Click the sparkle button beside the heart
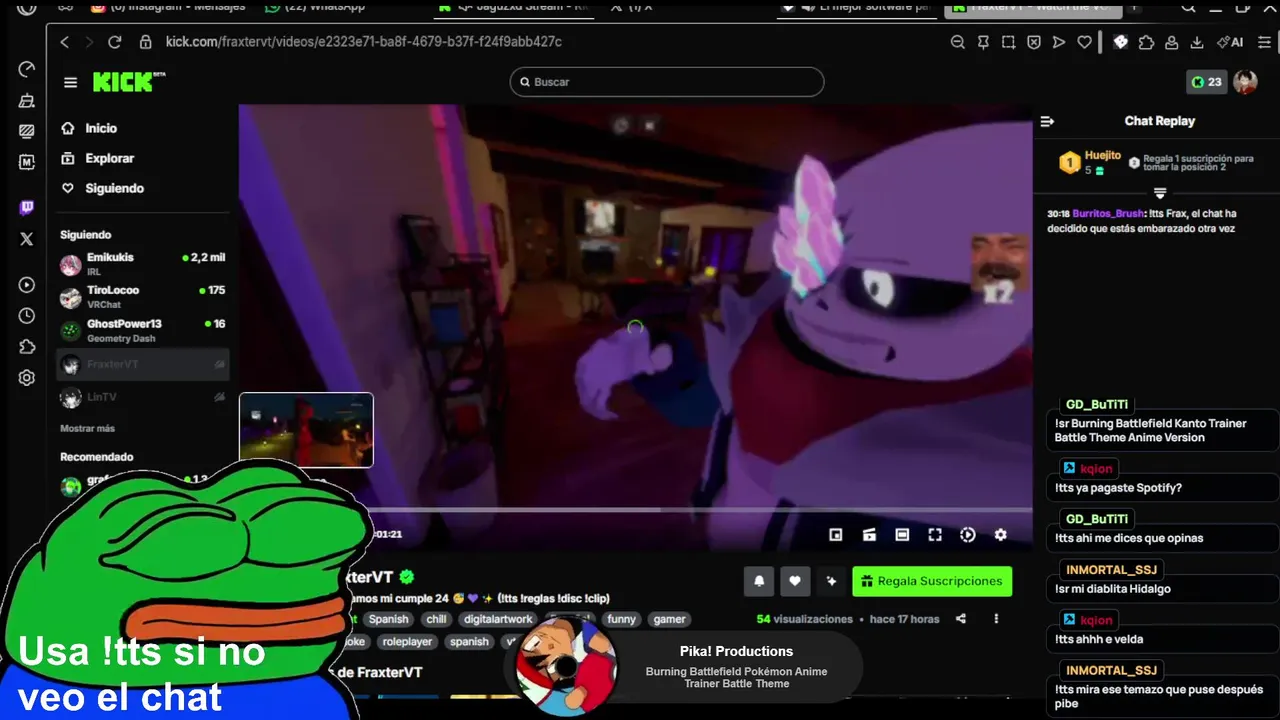This screenshot has width=1280, height=720. pyautogui.click(x=831, y=581)
